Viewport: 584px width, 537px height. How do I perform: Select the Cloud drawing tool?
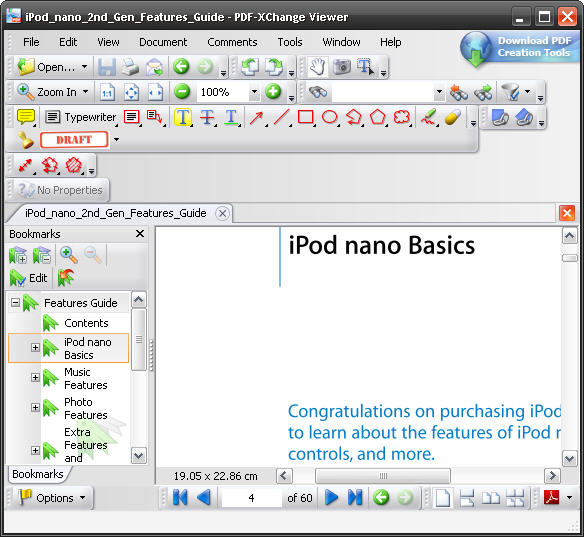click(402, 117)
